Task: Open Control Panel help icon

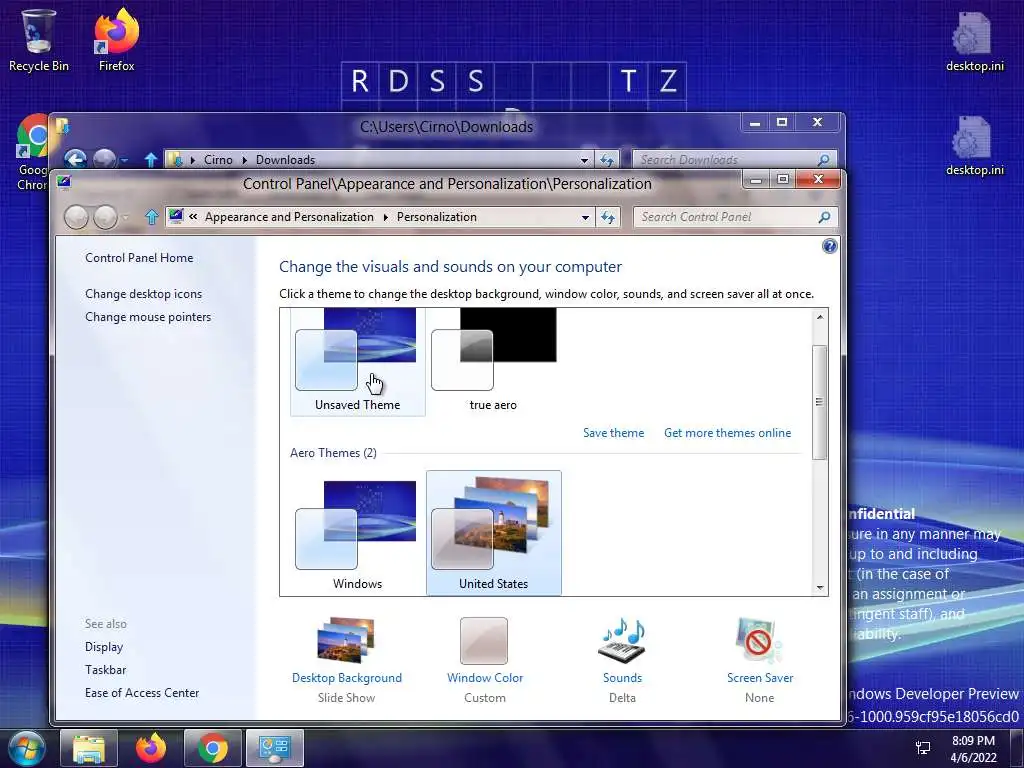Action: 829,246
